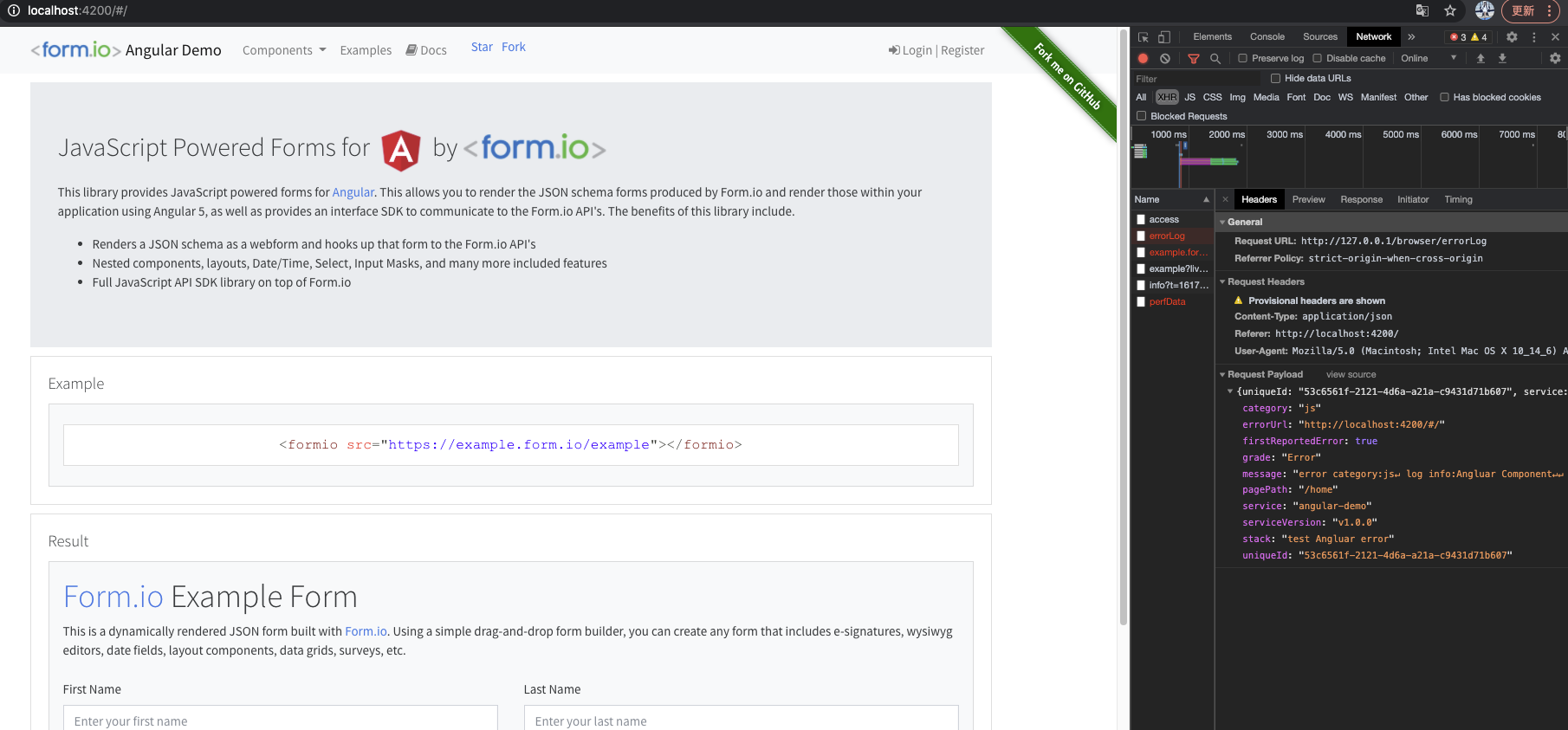Viewport: 1568px width, 730px height.
Task: Click view source in Request Payload
Action: pos(1351,375)
